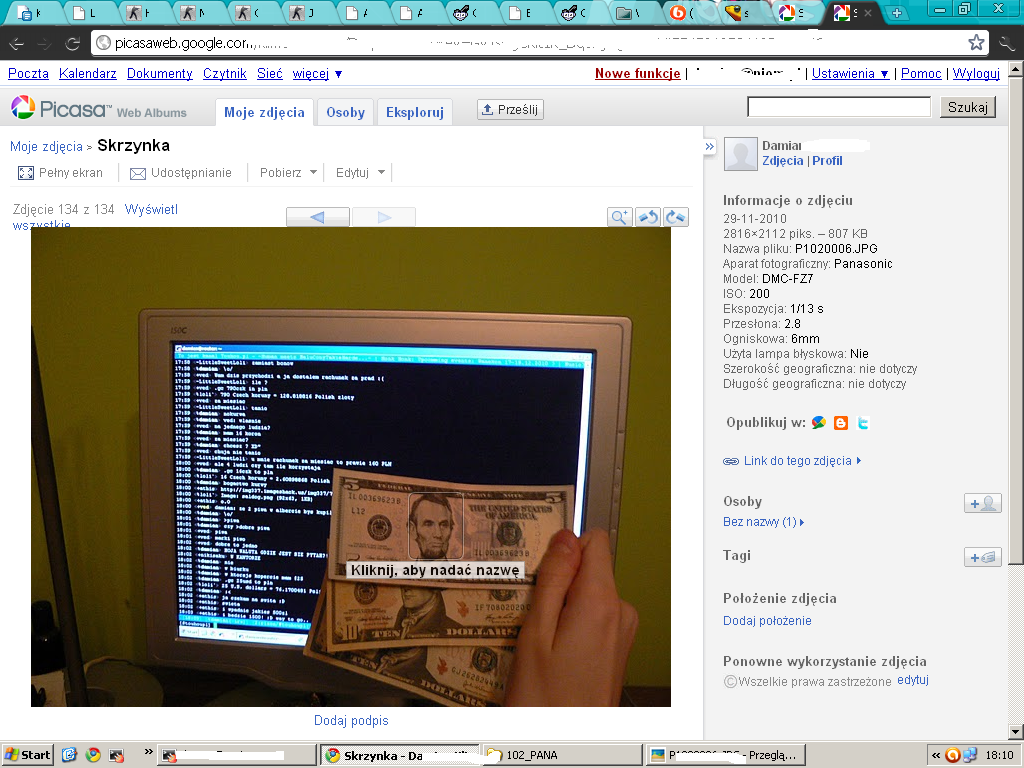Viewport: 1024px width, 768px height.
Task: Click the zoom magnifier above photo
Action: pyautogui.click(x=620, y=217)
